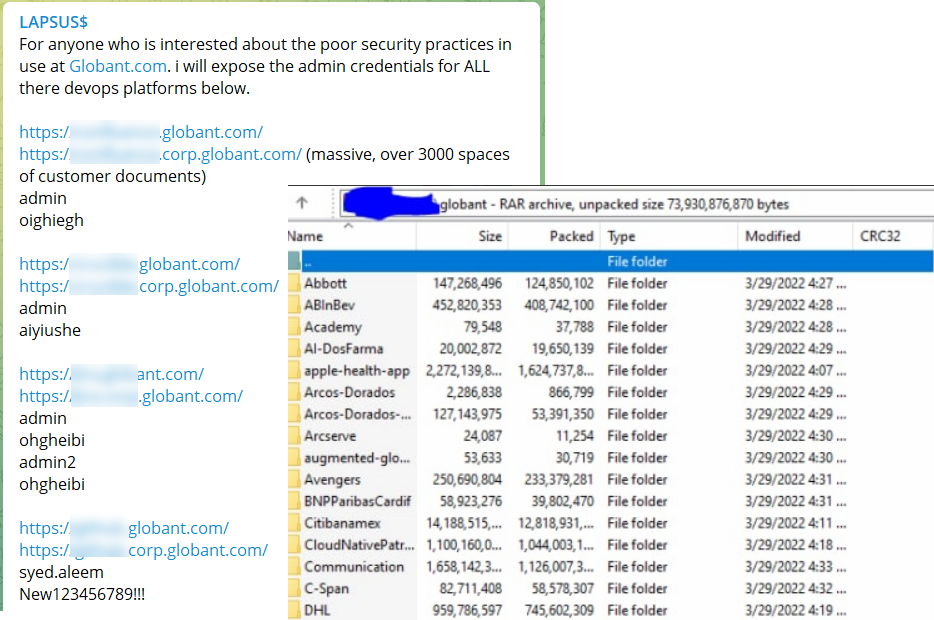Select the augmented-glo... folder name
This screenshot has height=620, width=934.
click(x=357, y=458)
